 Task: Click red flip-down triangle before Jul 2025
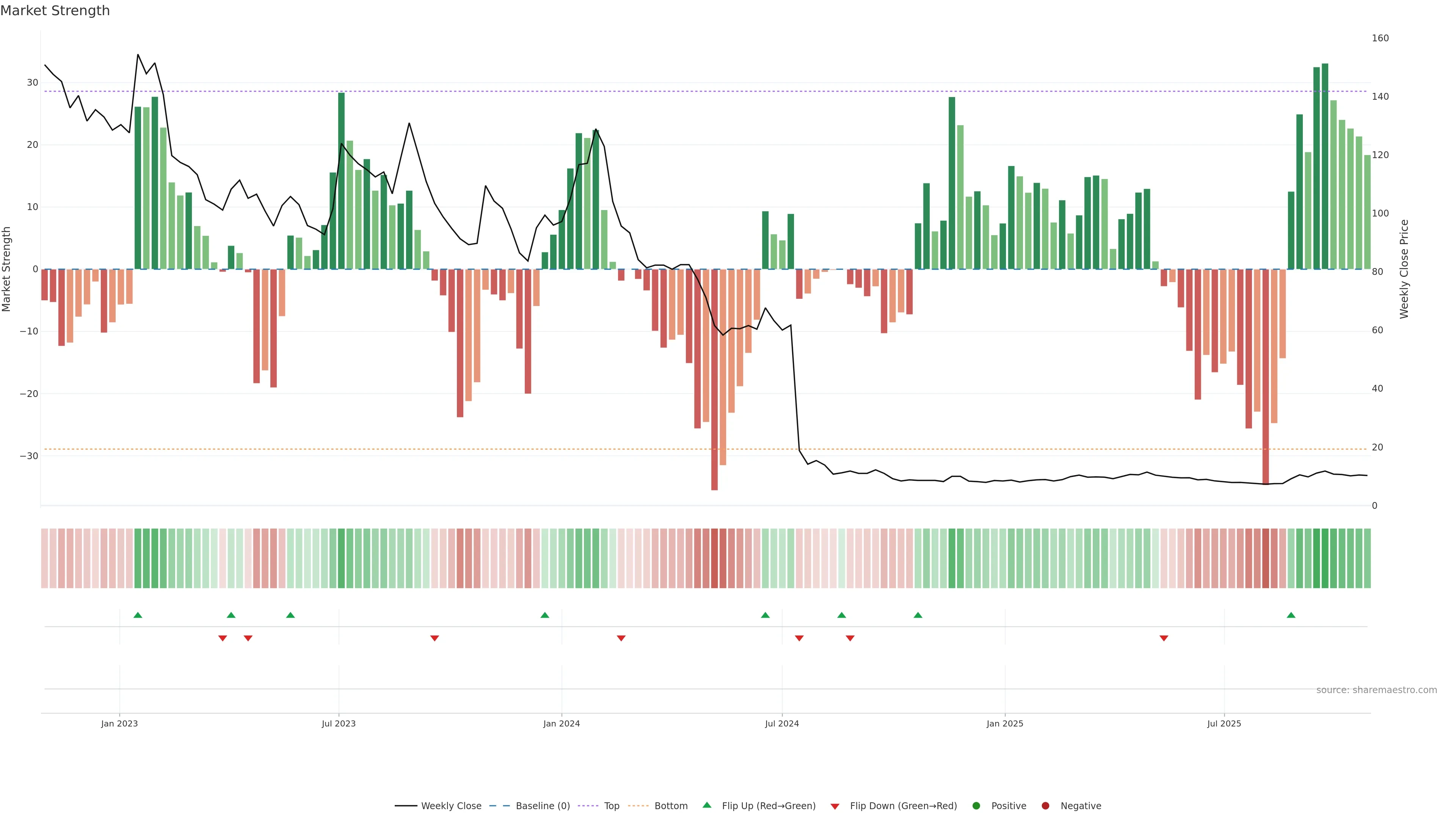(x=1164, y=638)
